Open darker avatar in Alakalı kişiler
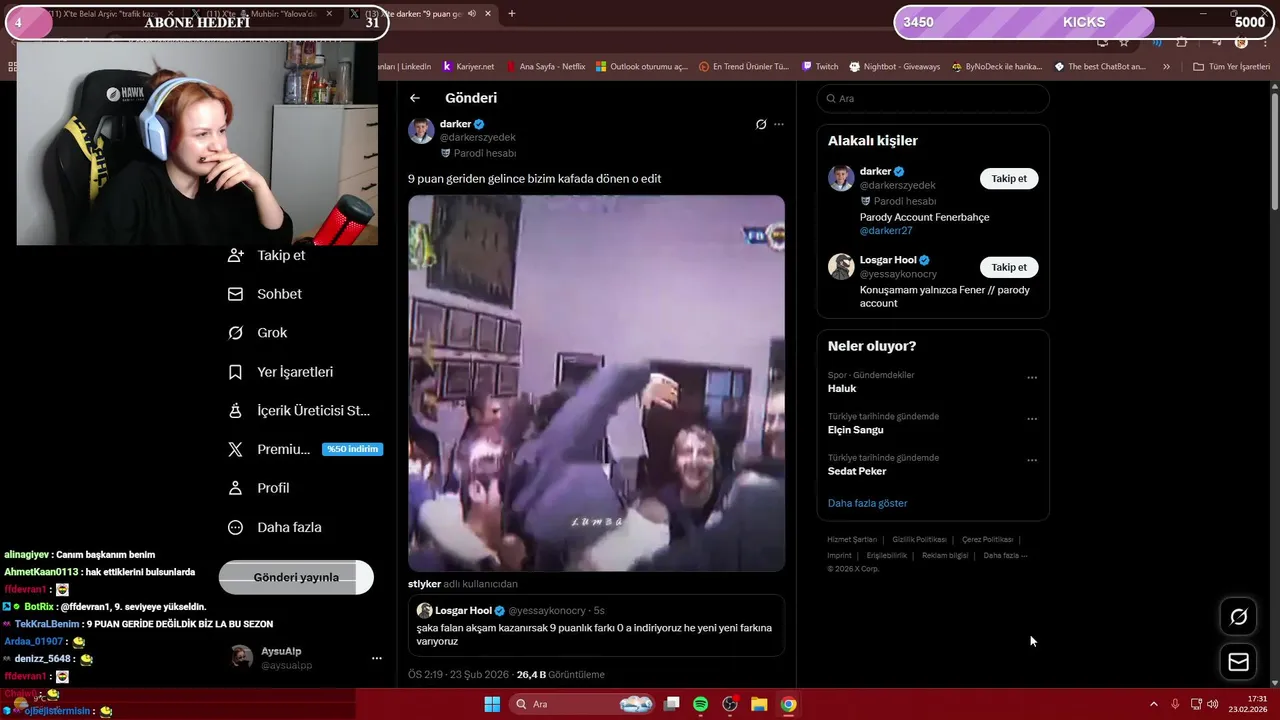1280x720 pixels. click(841, 178)
